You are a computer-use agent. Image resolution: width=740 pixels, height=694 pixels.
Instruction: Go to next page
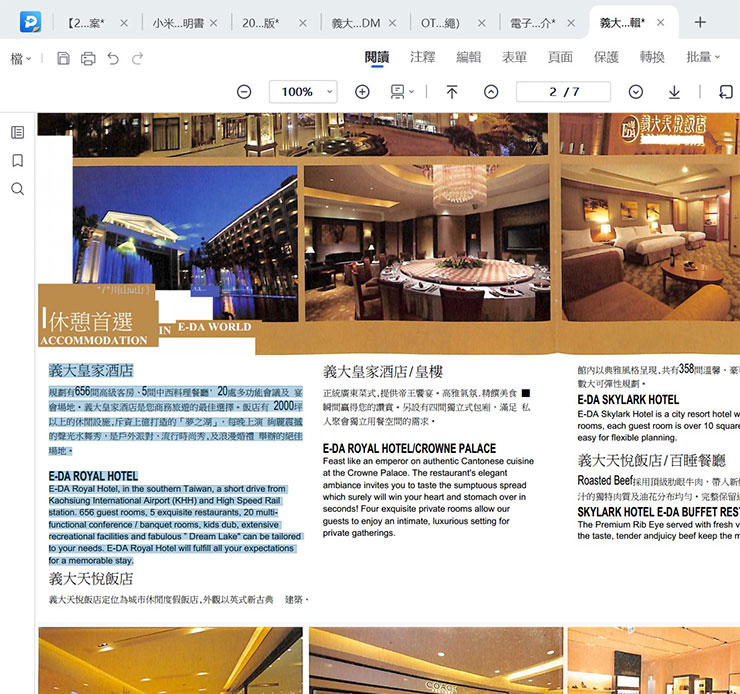[636, 92]
